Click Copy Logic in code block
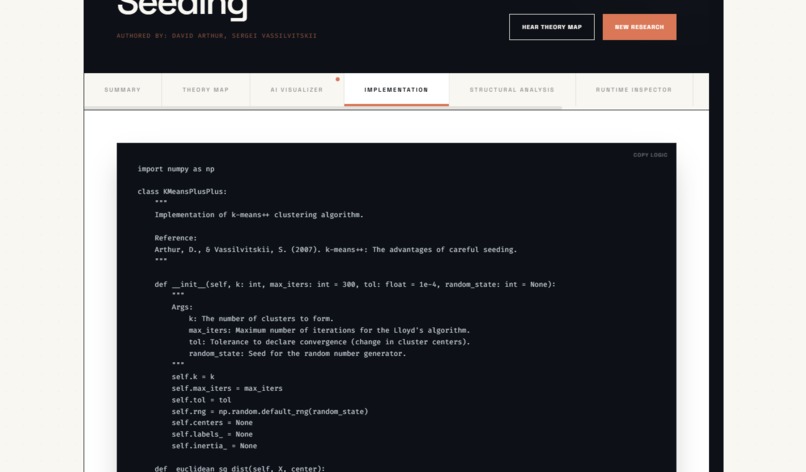This screenshot has width=806, height=472. pyautogui.click(x=650, y=155)
